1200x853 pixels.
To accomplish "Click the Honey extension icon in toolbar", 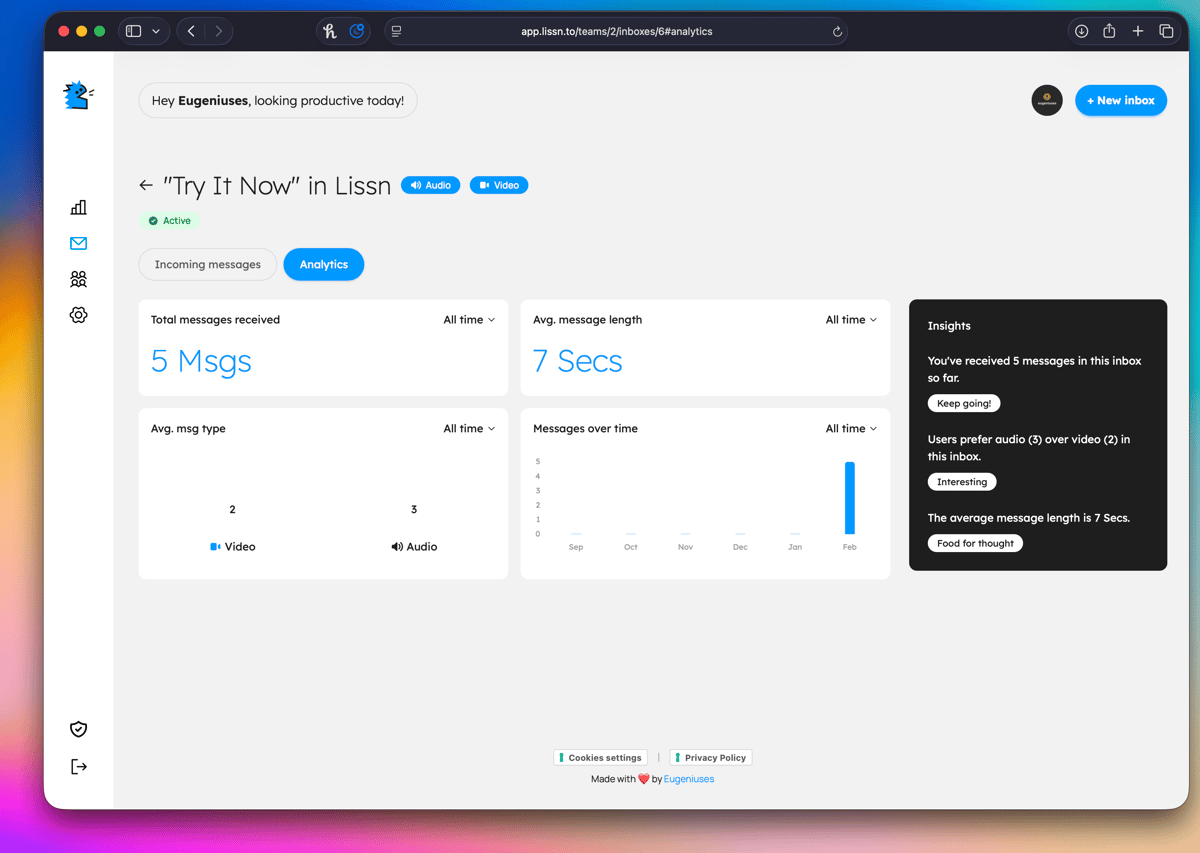I will tap(330, 31).
